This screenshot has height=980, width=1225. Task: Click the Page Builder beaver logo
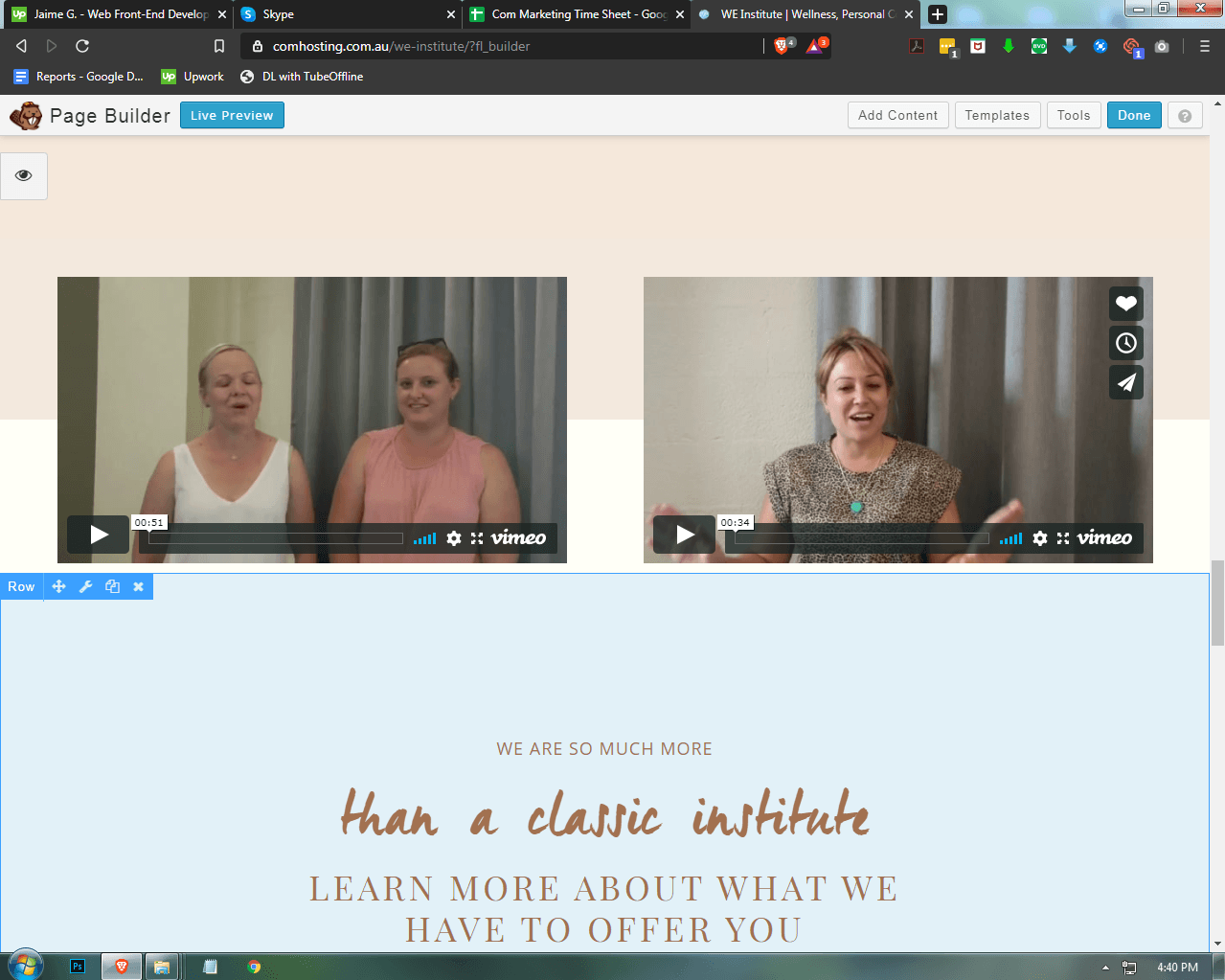[x=26, y=115]
